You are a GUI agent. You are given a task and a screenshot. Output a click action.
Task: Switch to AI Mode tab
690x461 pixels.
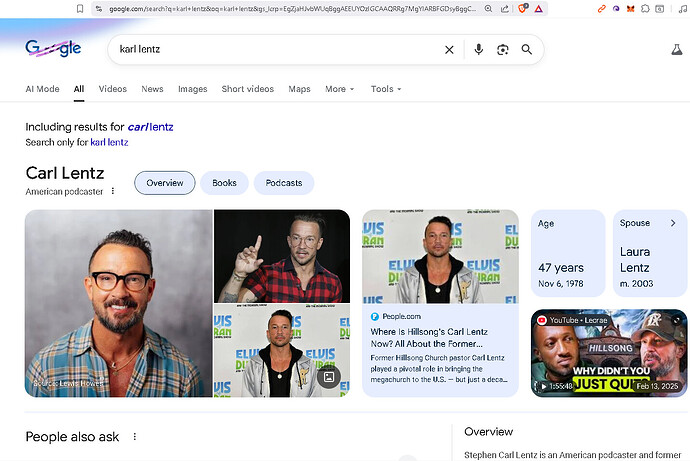pos(42,89)
